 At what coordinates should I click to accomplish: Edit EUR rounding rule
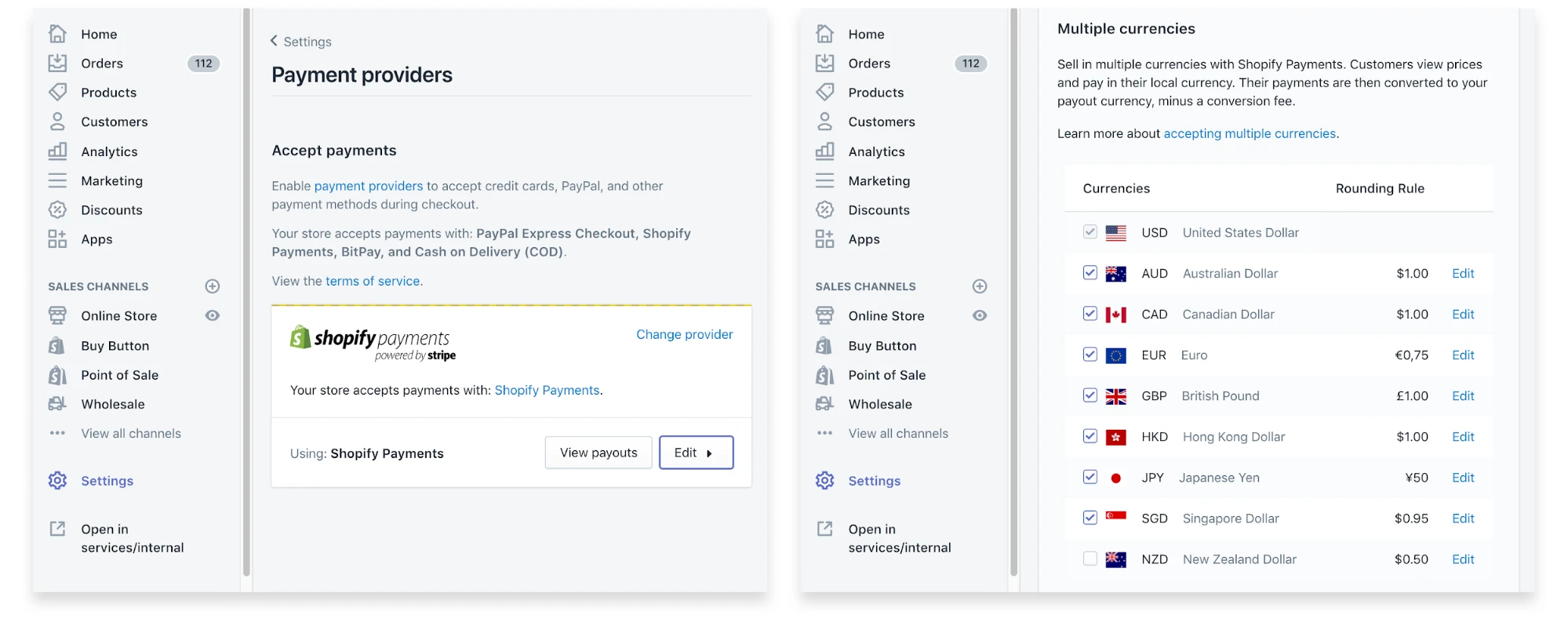(1463, 355)
